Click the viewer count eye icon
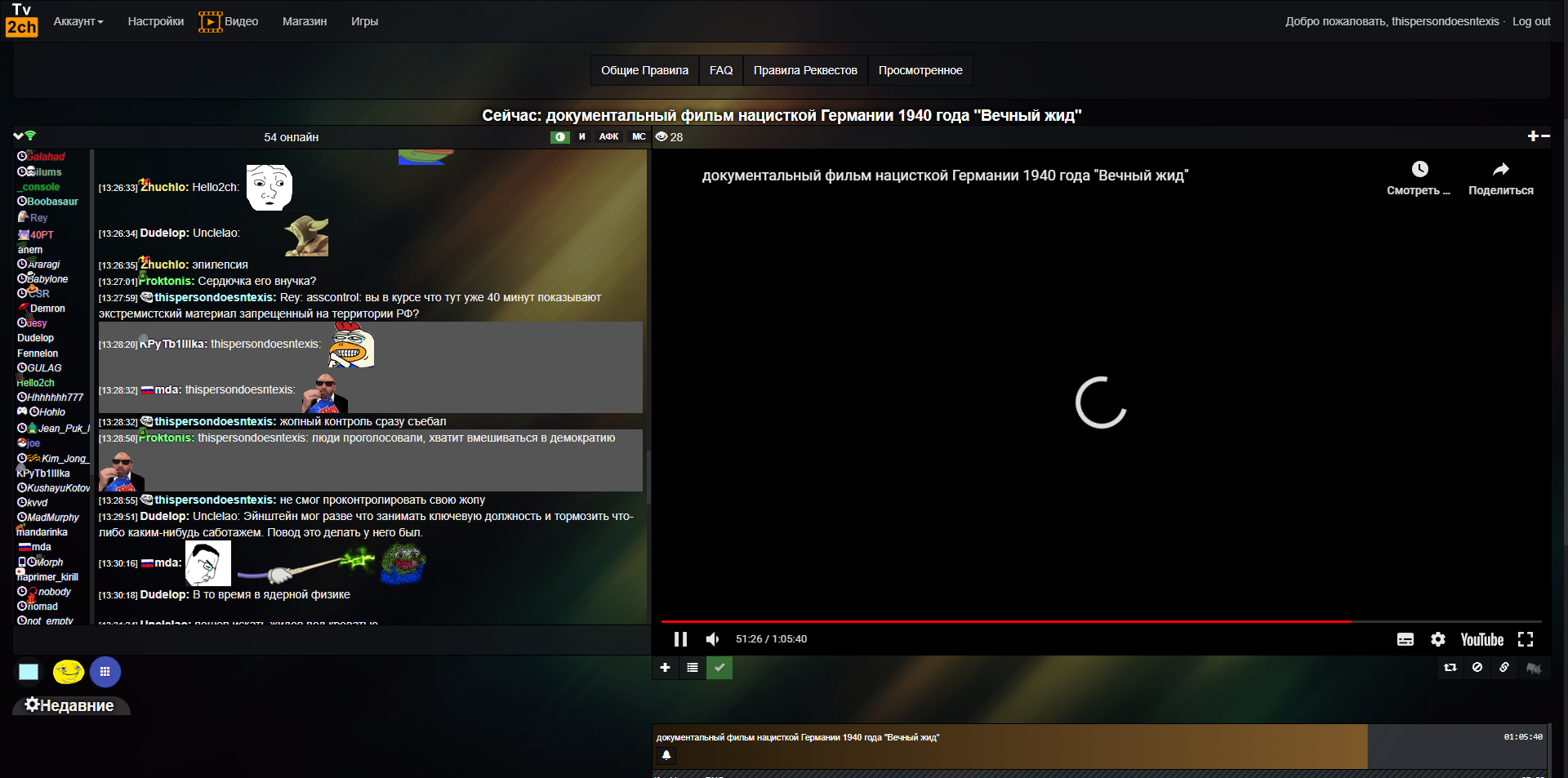This screenshot has width=1568, height=778. 661,137
